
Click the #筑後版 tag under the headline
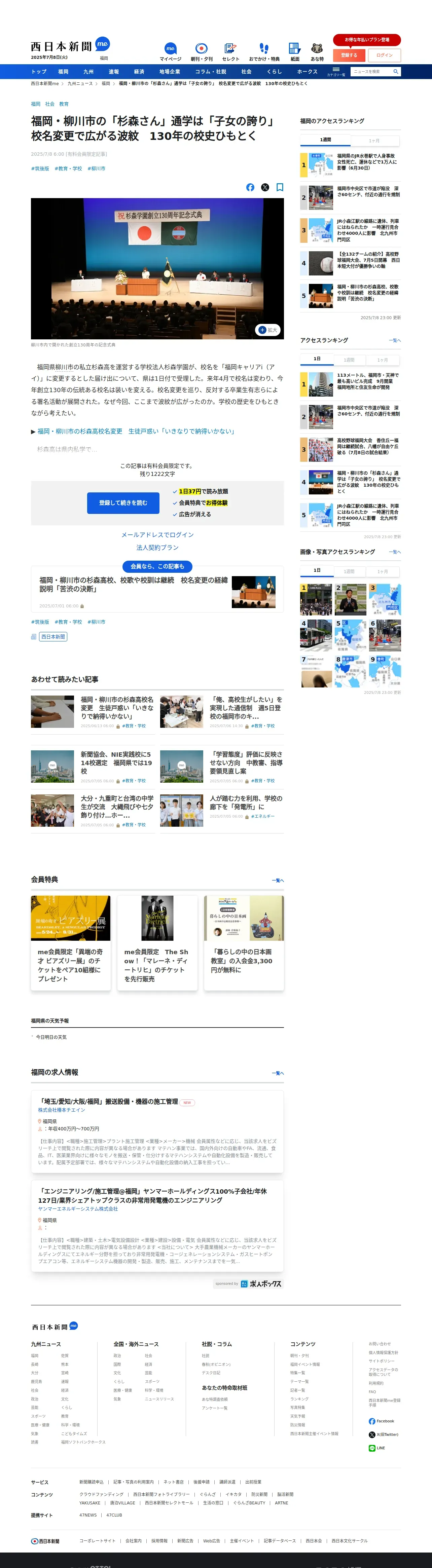pyautogui.click(x=40, y=169)
